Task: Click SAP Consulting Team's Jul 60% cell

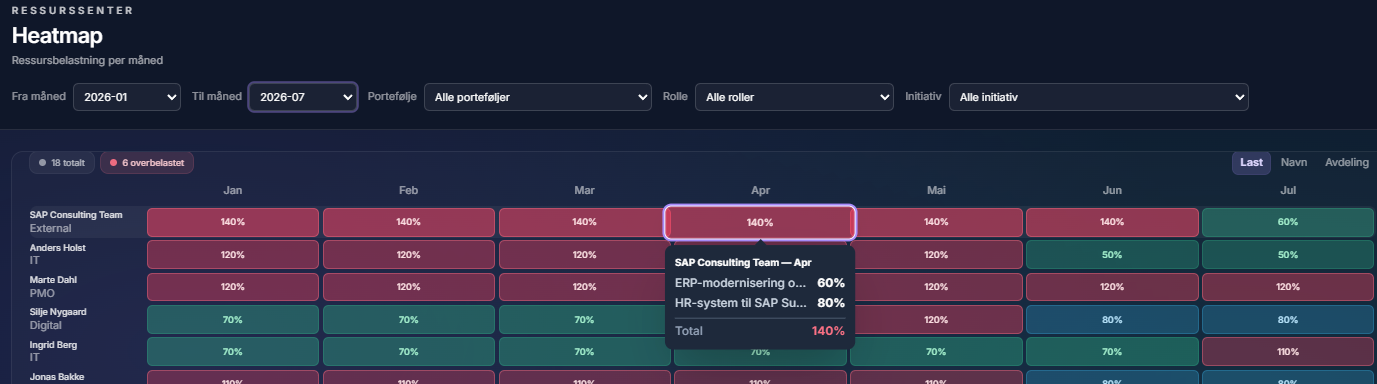Action: 1288,222
